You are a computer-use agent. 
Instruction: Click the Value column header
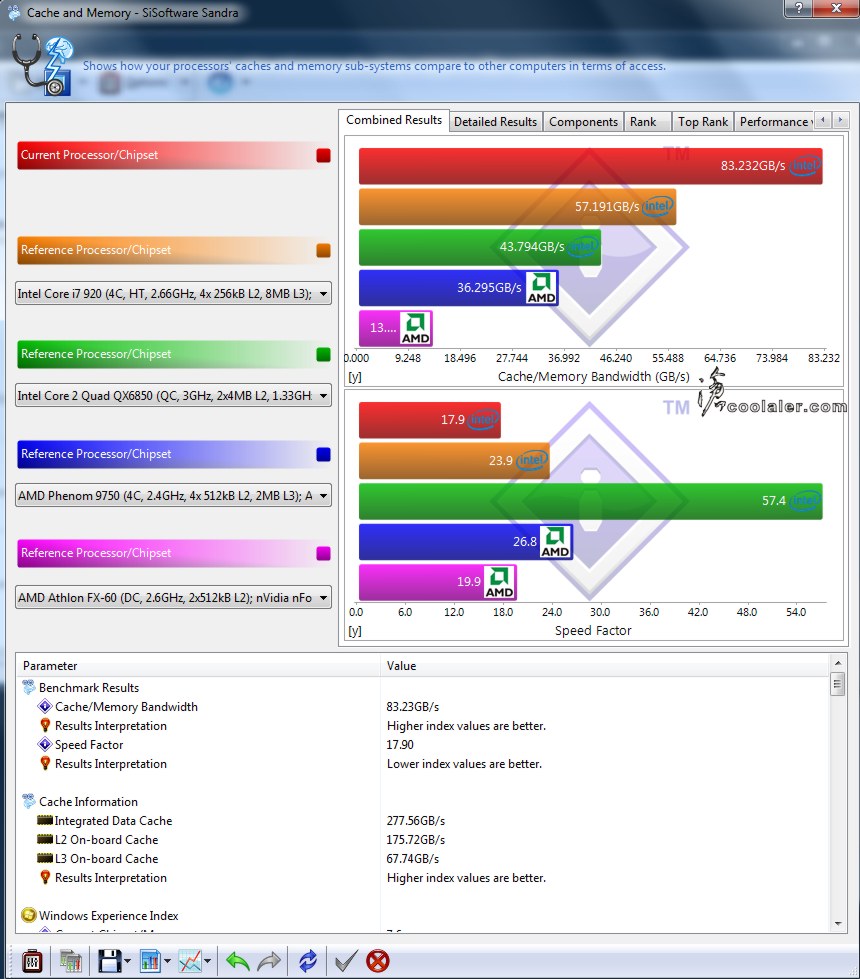click(605, 666)
